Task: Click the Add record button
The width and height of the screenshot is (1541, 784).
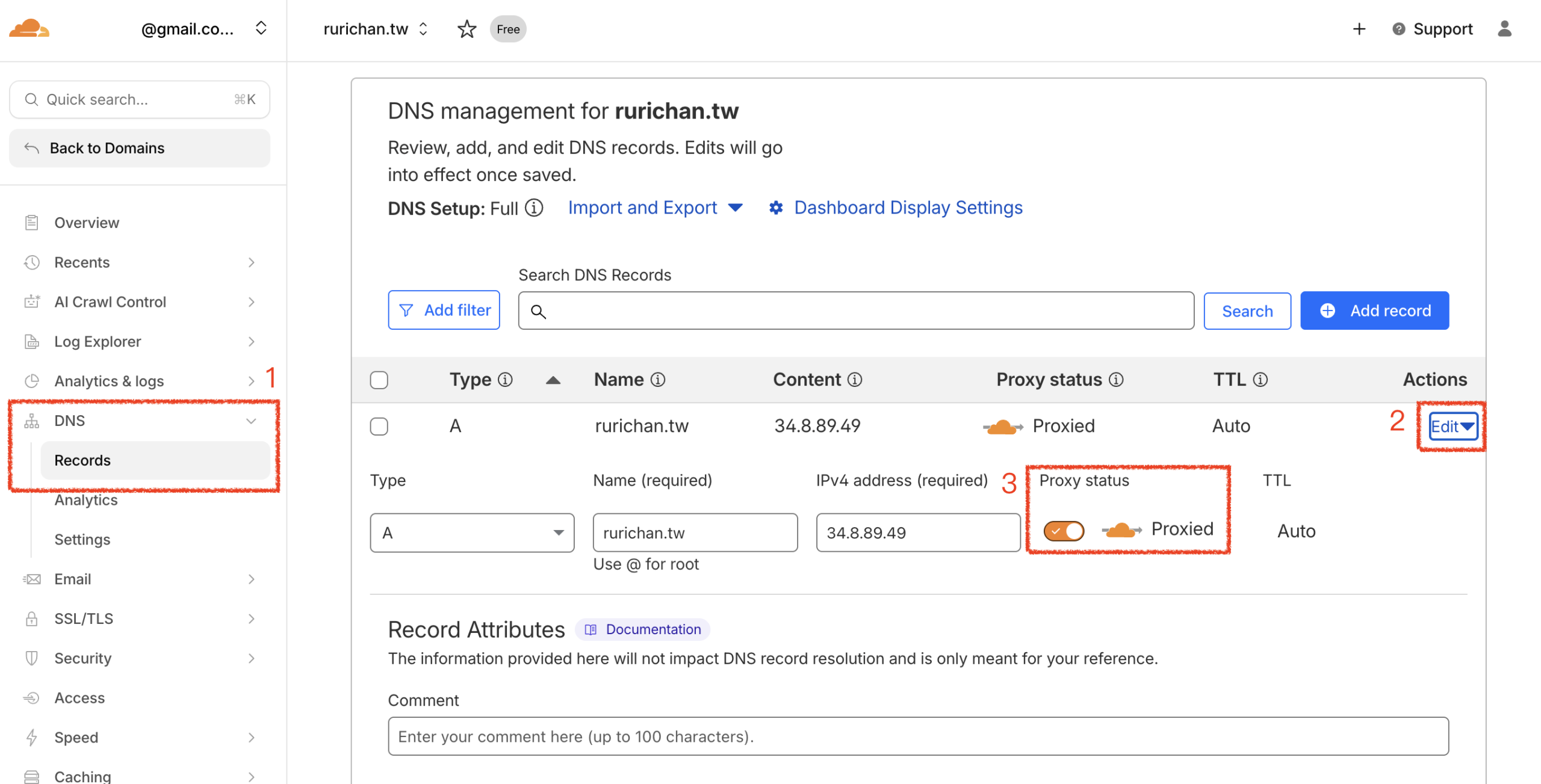Action: pos(1374,310)
